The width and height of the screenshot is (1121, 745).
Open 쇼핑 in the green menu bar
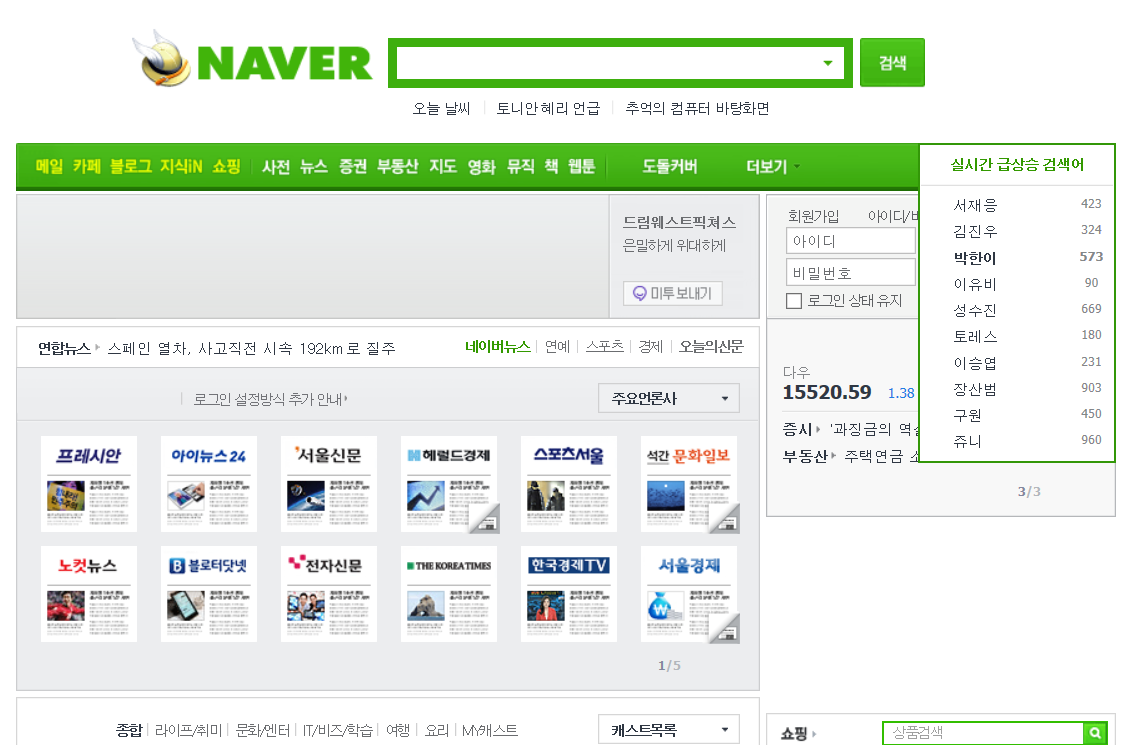tap(226, 167)
